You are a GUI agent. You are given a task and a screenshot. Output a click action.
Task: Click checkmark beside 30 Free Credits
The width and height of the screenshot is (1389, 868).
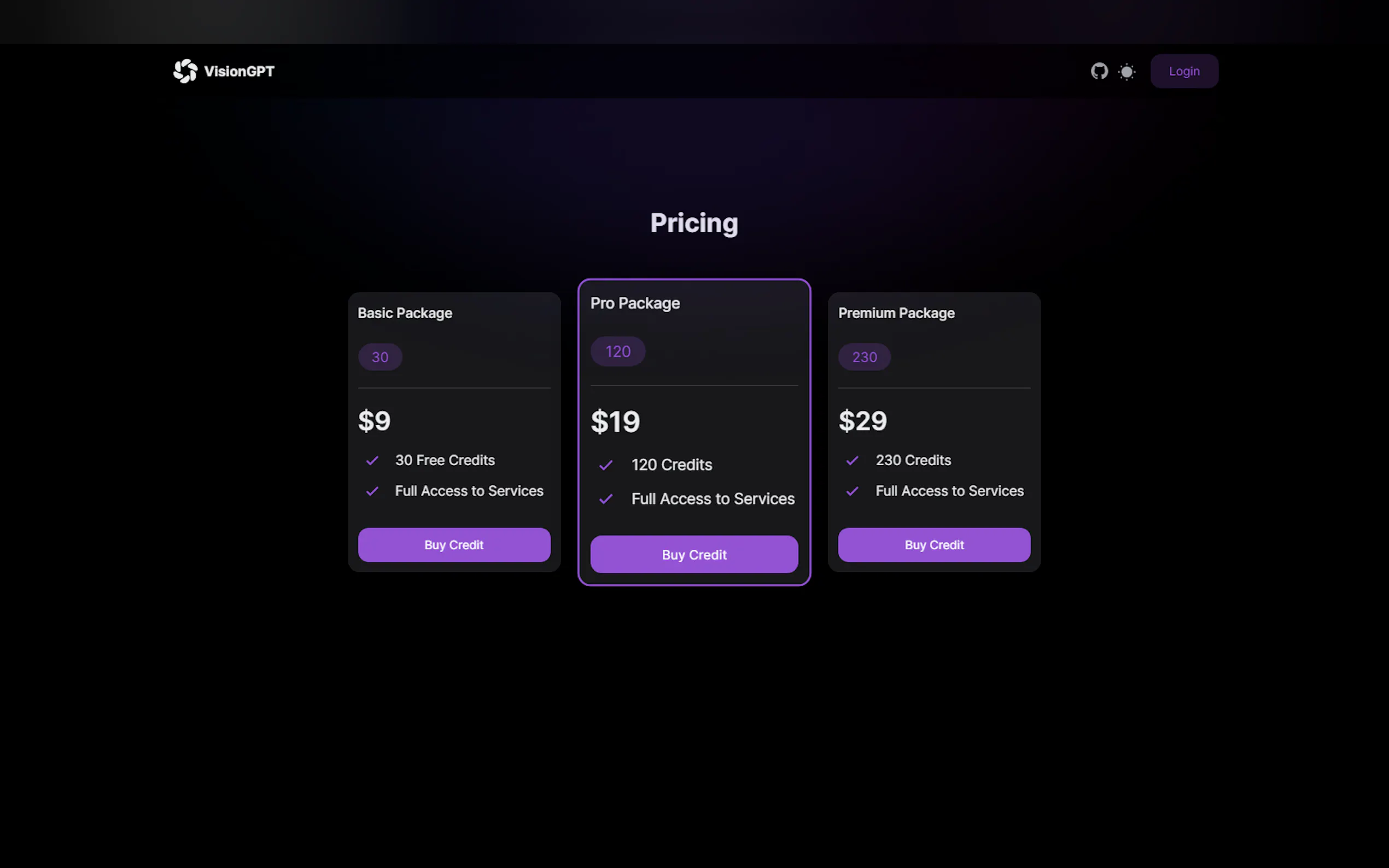point(372,460)
